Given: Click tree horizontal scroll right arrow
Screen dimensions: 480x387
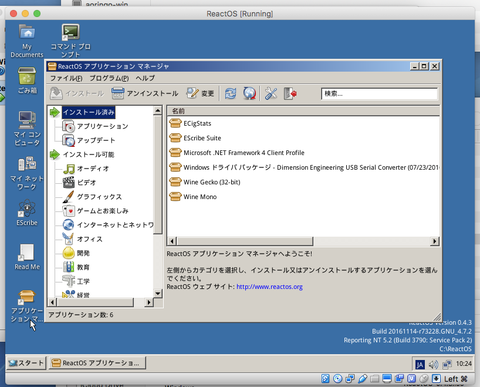Looking at the screenshot, I should pyautogui.click(x=149, y=302).
